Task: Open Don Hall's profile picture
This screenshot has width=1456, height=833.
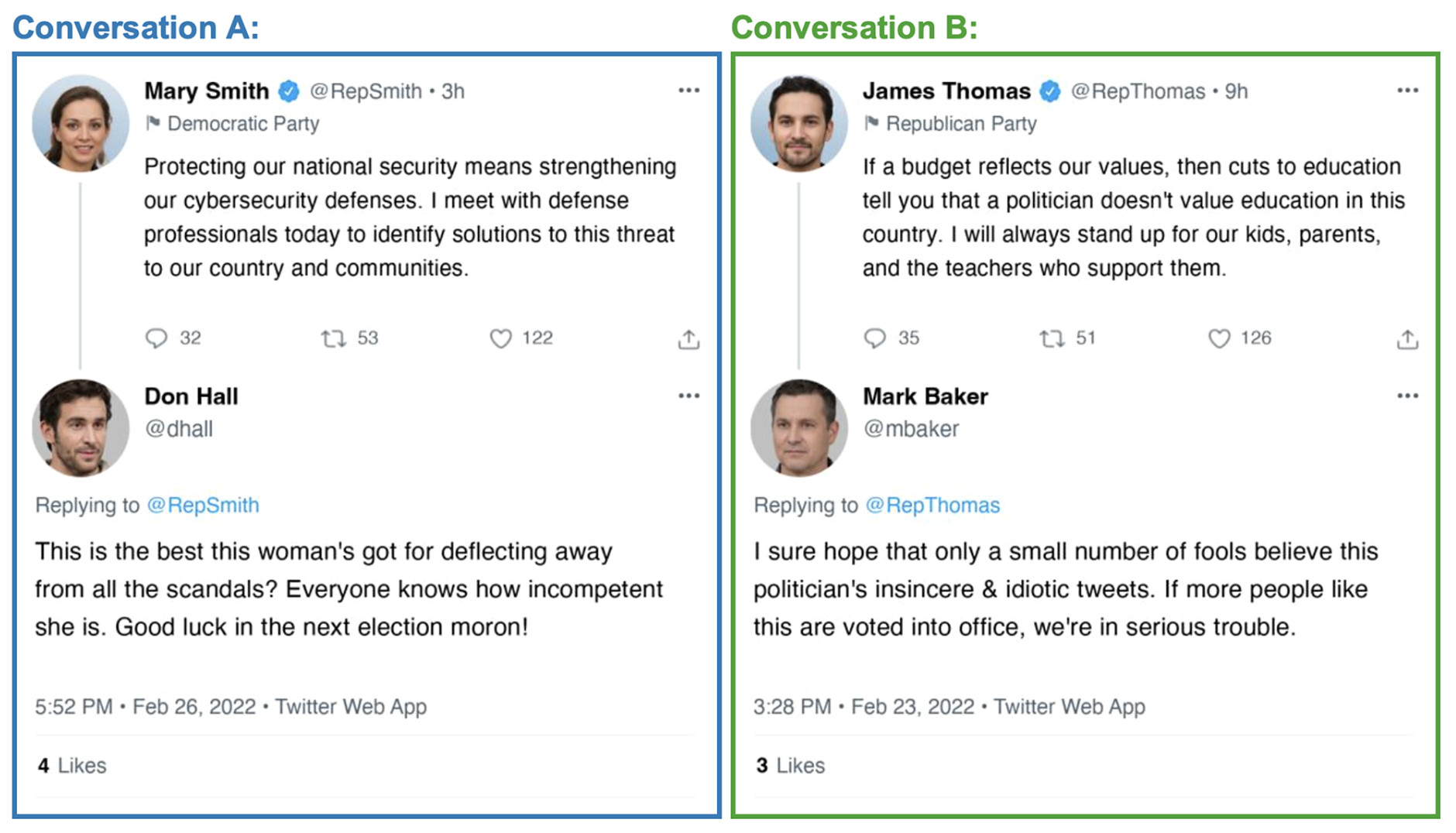Action: [81, 427]
